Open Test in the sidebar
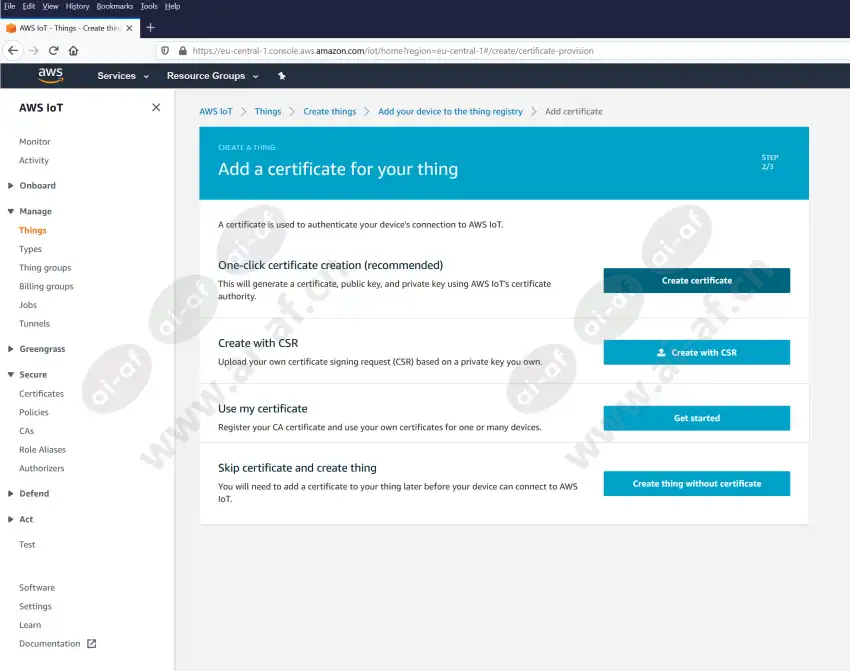 27,545
